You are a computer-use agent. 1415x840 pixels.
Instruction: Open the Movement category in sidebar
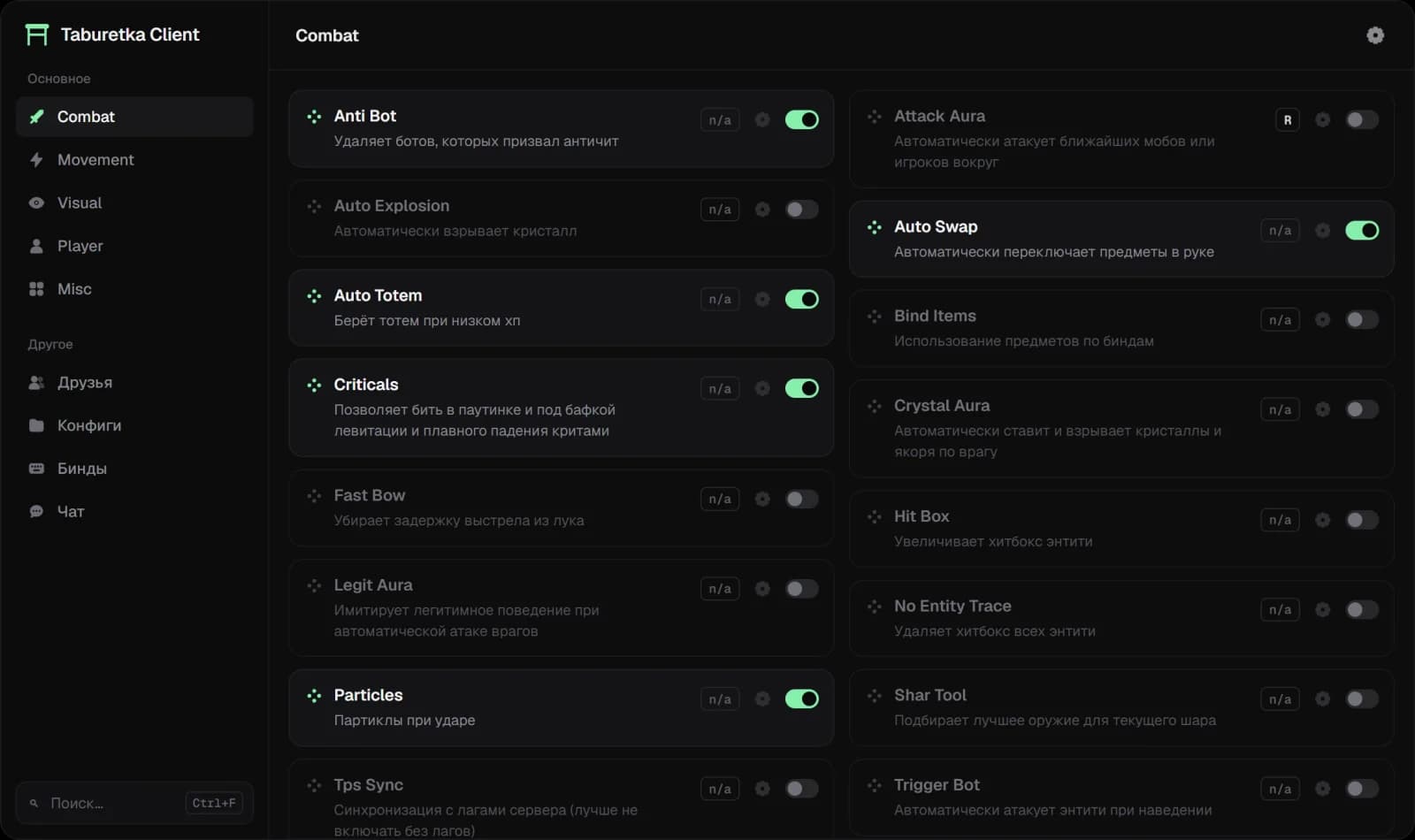click(134, 160)
